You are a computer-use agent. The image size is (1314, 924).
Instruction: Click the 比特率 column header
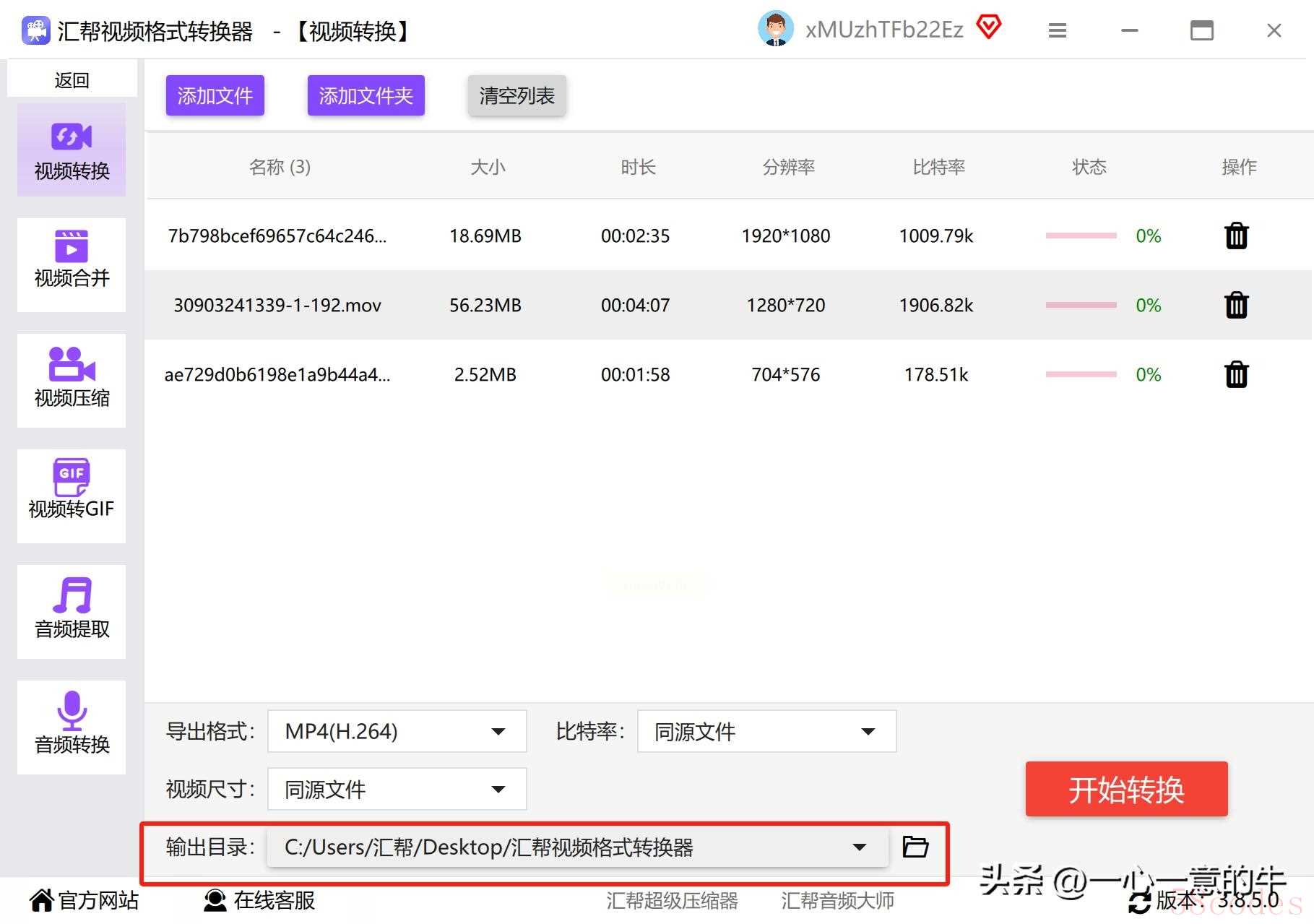point(938,167)
